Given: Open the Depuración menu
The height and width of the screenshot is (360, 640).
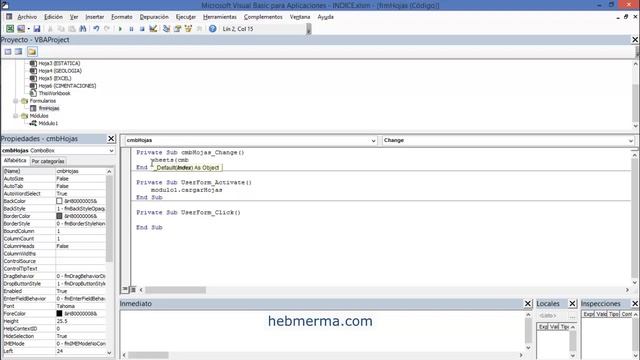Looking at the screenshot, I should (x=154, y=17).
